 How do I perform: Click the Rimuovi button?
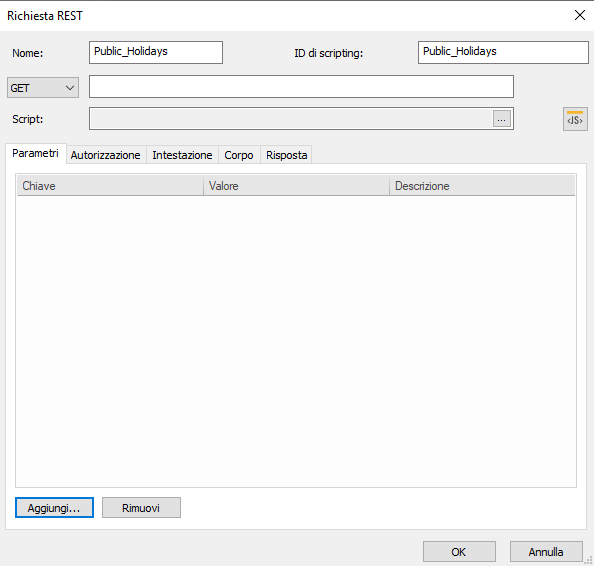pos(141,508)
